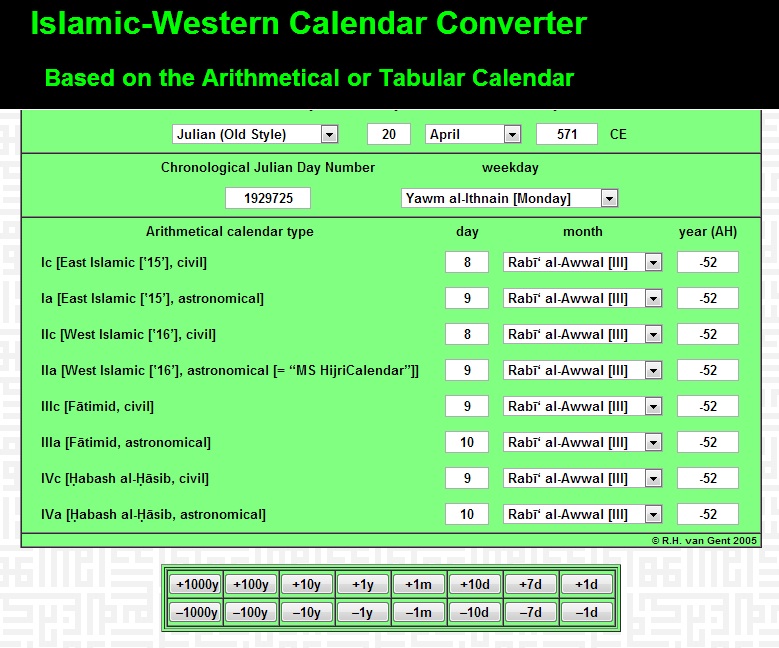
Task: Click year (AH) field for IIc West Islamic civil
Action: click(708, 334)
